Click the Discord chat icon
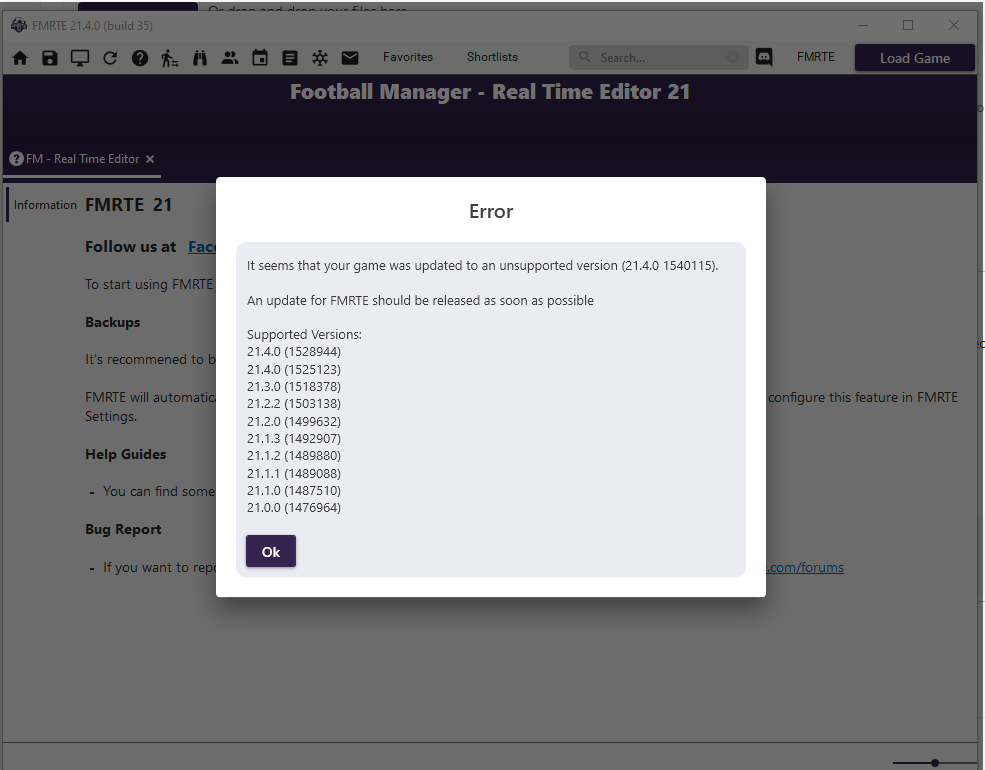 click(x=764, y=58)
